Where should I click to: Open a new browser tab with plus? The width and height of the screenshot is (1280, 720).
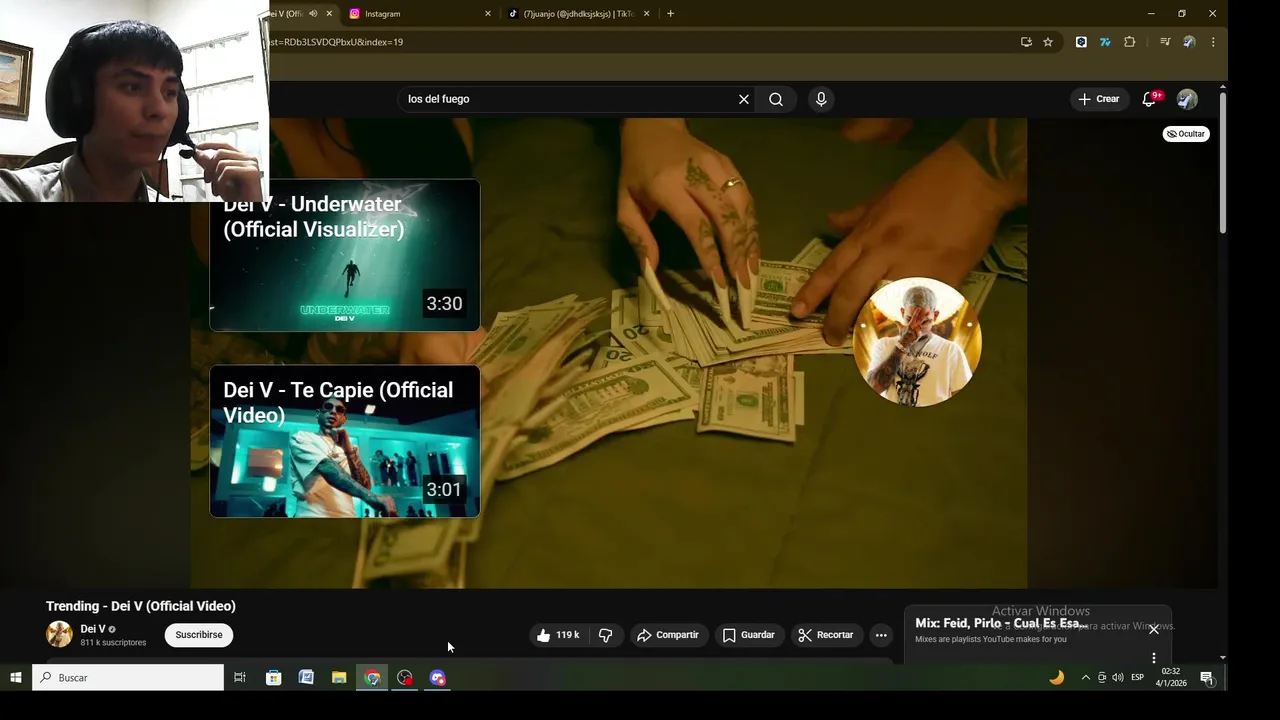pyautogui.click(x=670, y=14)
